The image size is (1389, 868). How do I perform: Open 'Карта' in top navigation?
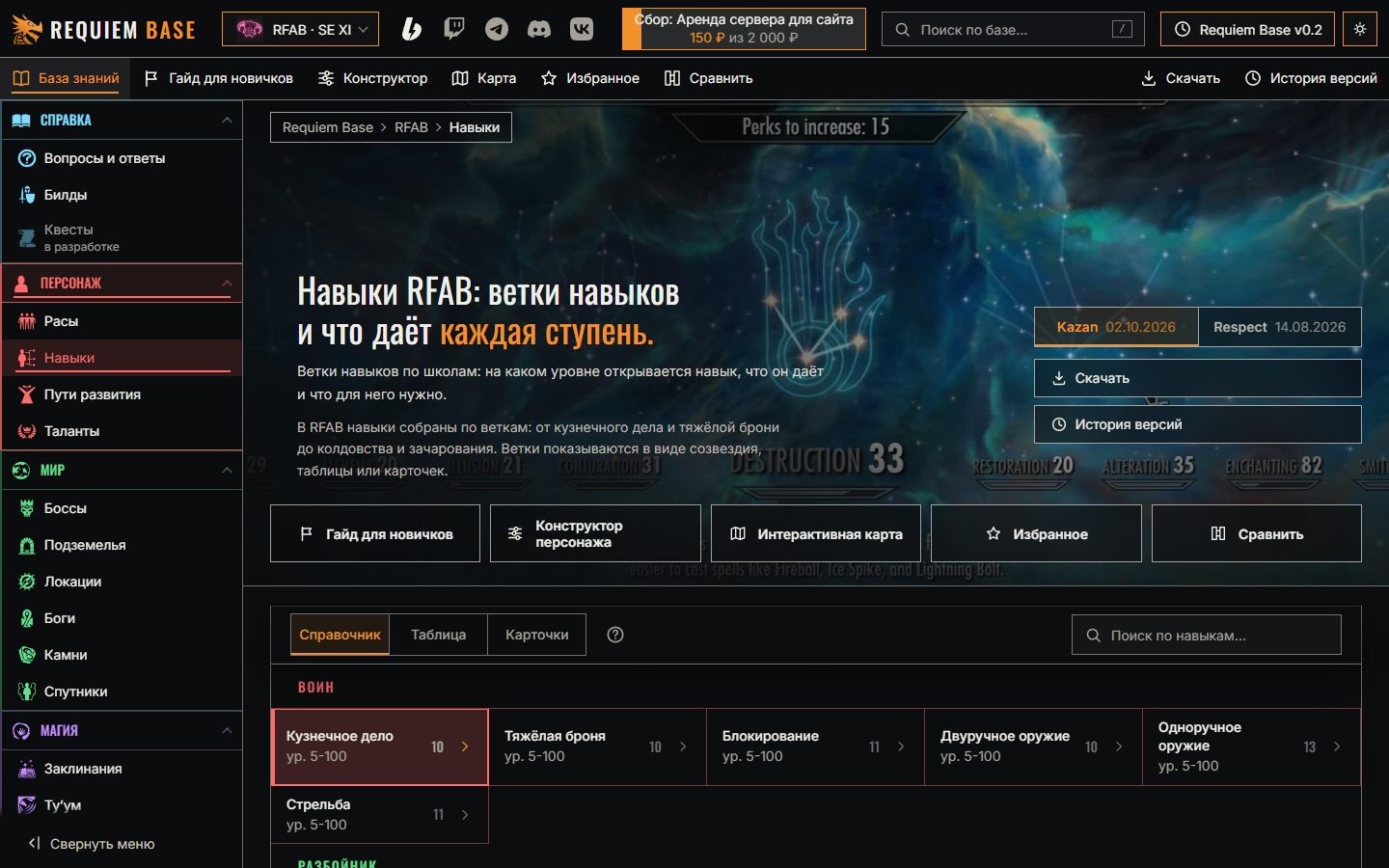pos(484,78)
